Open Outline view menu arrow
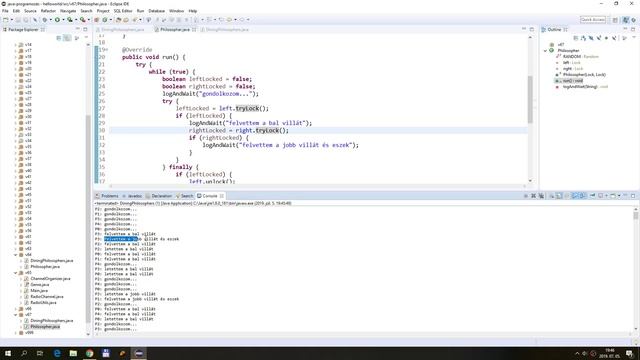 (x=634, y=37)
